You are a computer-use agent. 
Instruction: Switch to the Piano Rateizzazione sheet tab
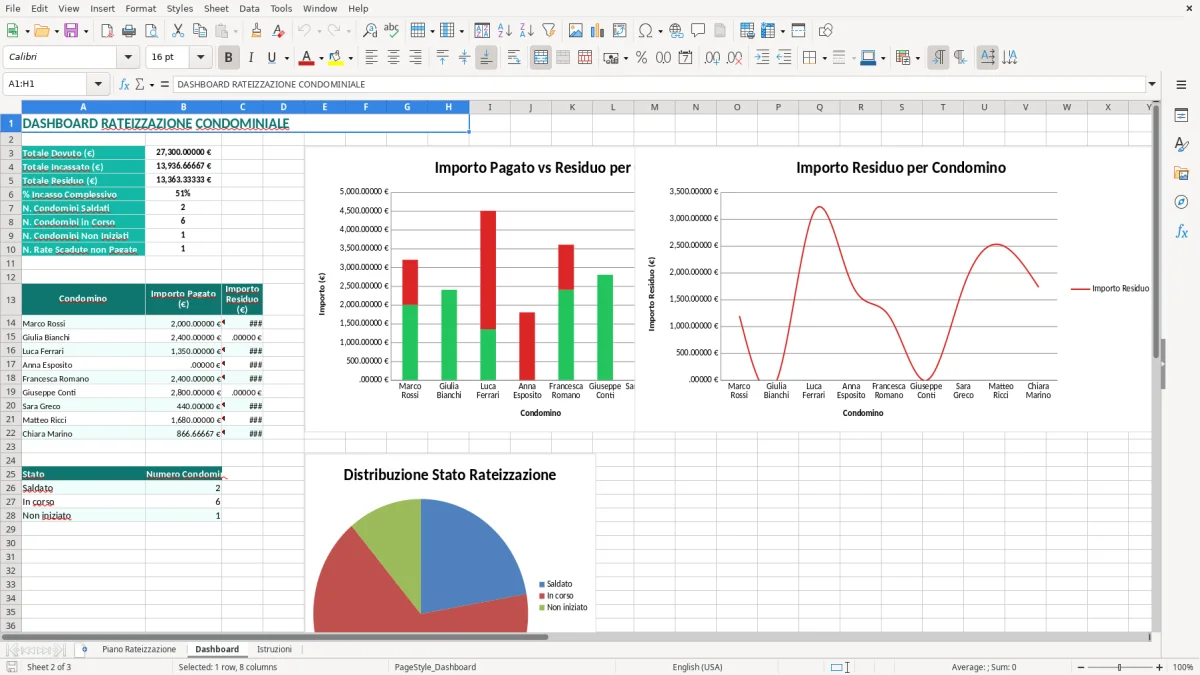(139, 649)
